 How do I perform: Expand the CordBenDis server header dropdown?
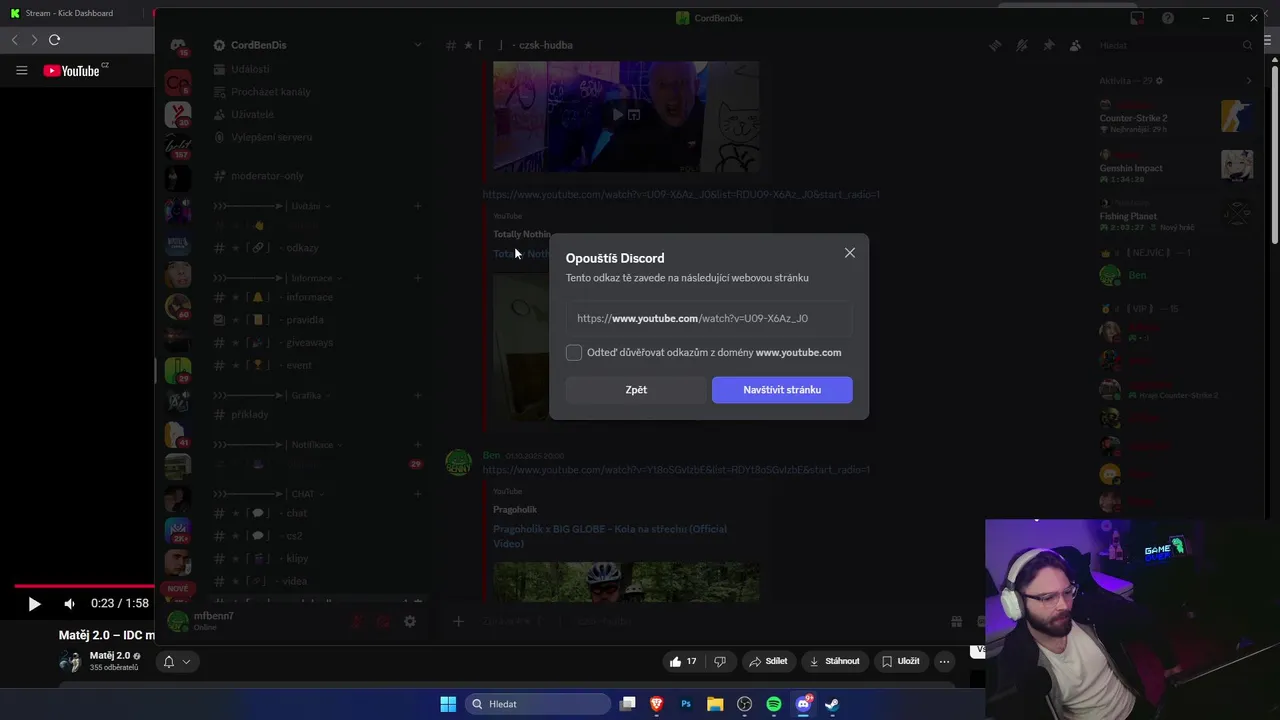[418, 45]
